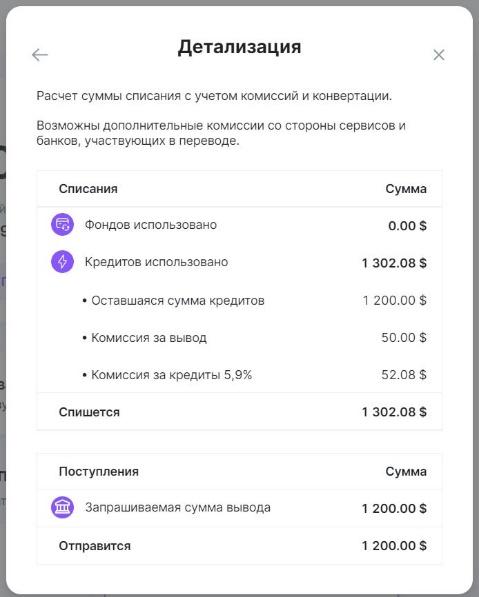Click the 50.00 $ withdrawal commission value
Viewport: 479px width, 597px height.
(x=404, y=338)
